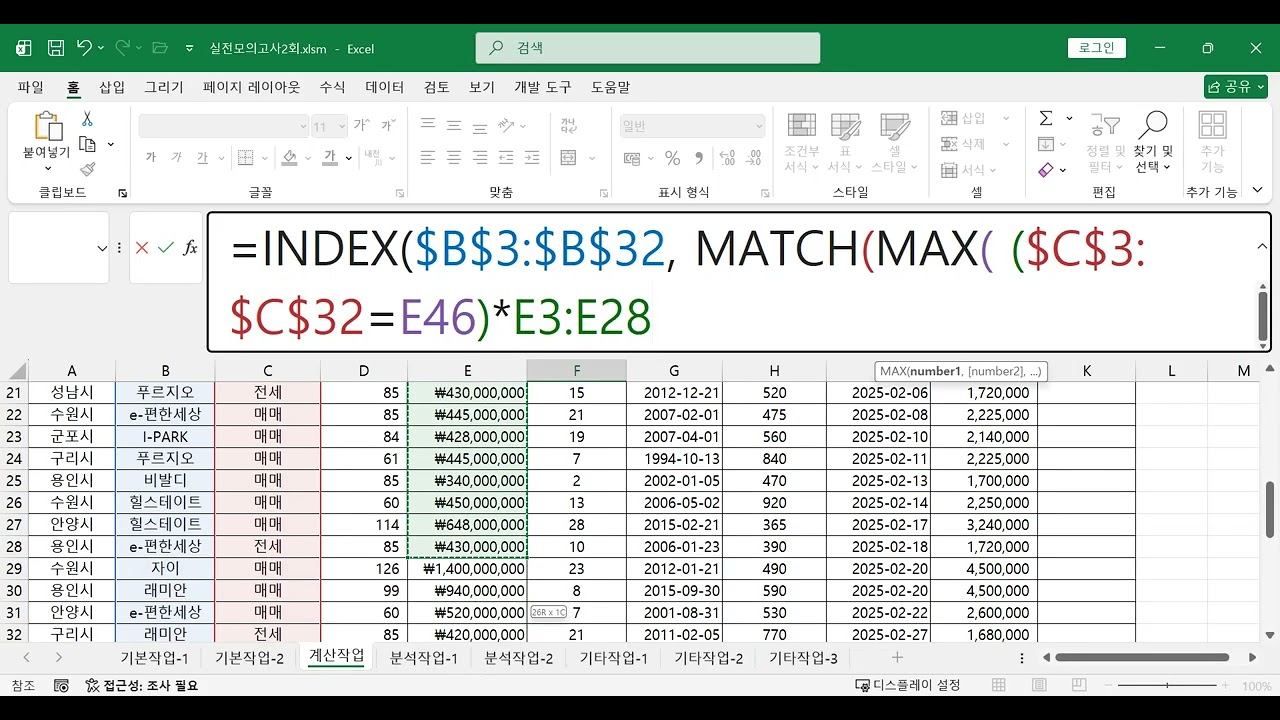Click the search box labeled 검색
The width and height of the screenshot is (1280, 720).
click(x=648, y=48)
